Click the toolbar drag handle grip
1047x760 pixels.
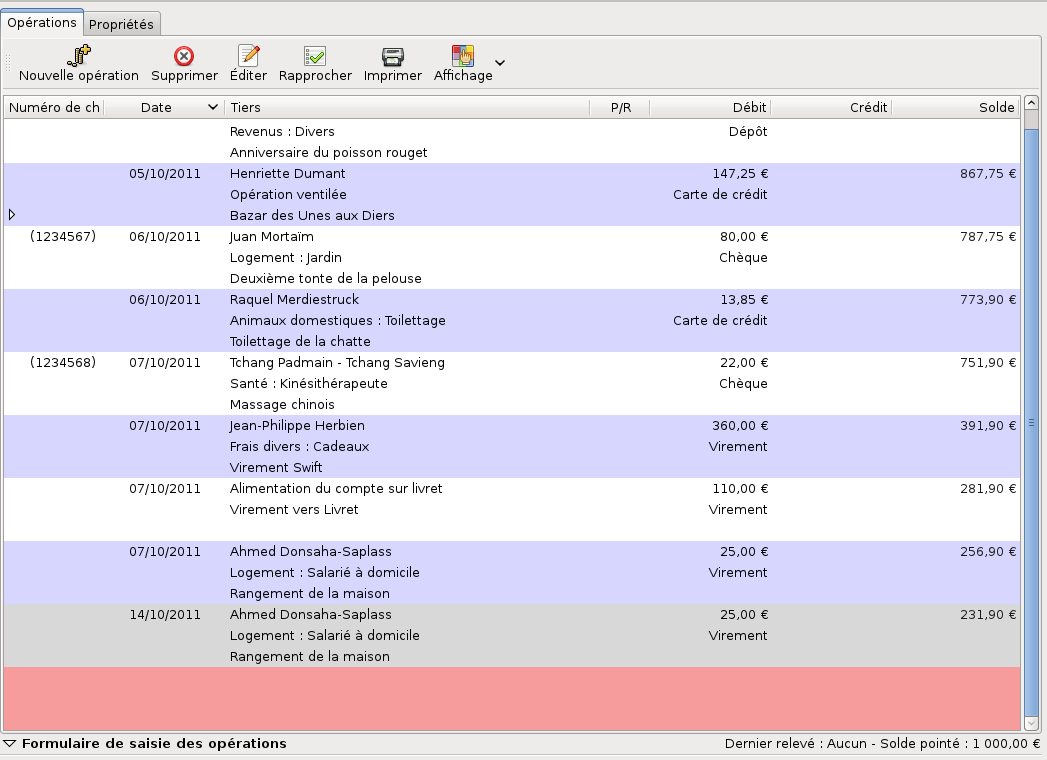[8, 63]
